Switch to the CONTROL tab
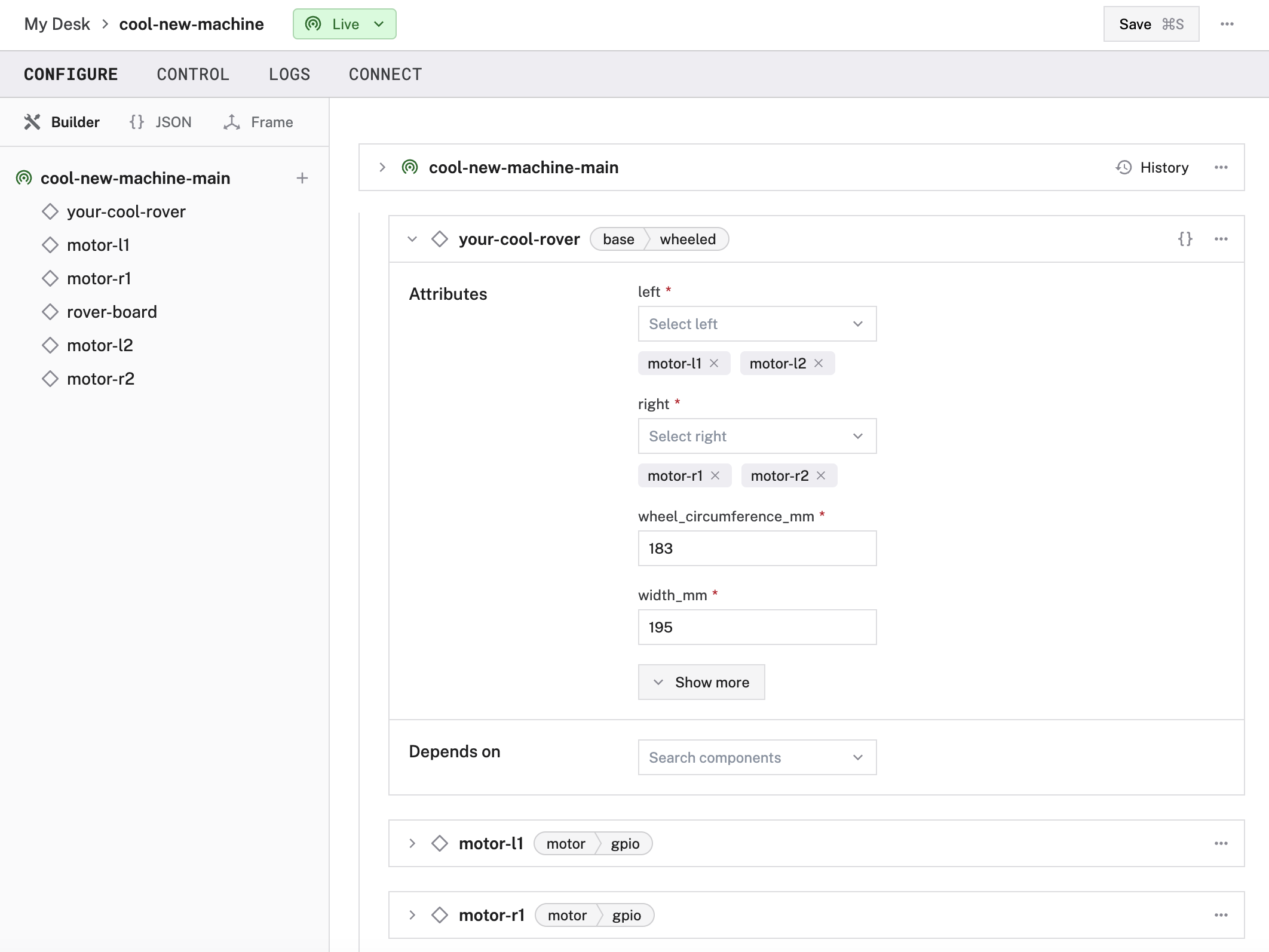The width and height of the screenshot is (1269, 952). (x=193, y=73)
